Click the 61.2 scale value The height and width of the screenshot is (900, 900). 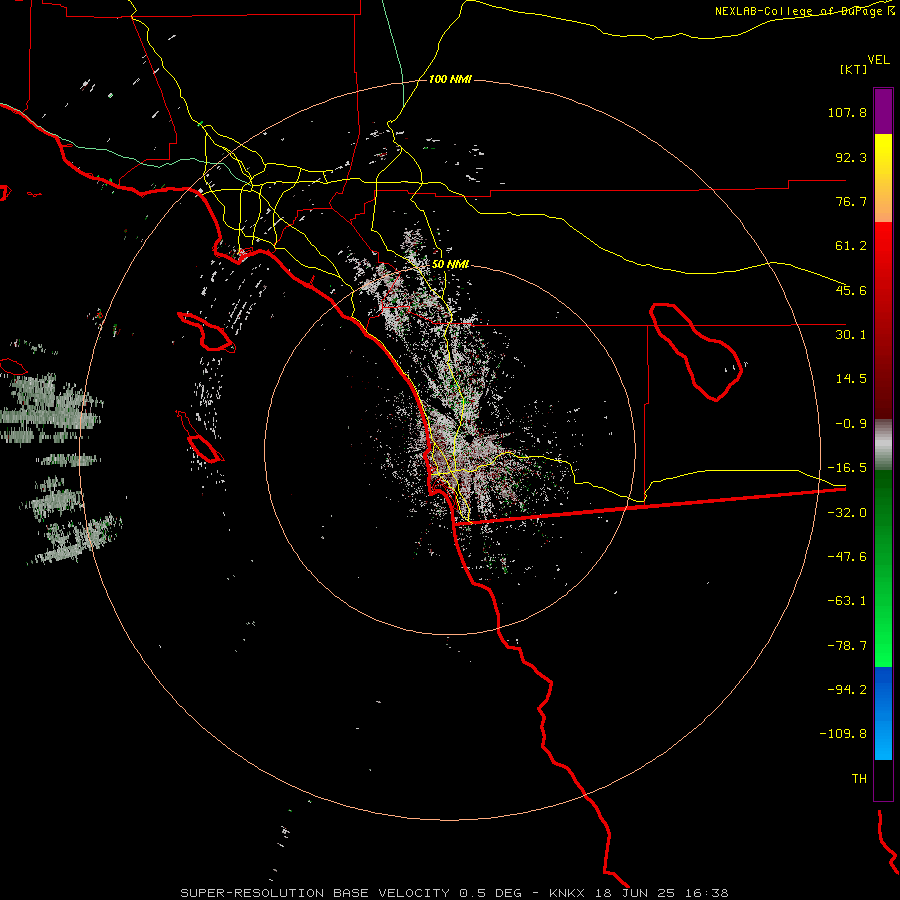pyautogui.click(x=851, y=246)
